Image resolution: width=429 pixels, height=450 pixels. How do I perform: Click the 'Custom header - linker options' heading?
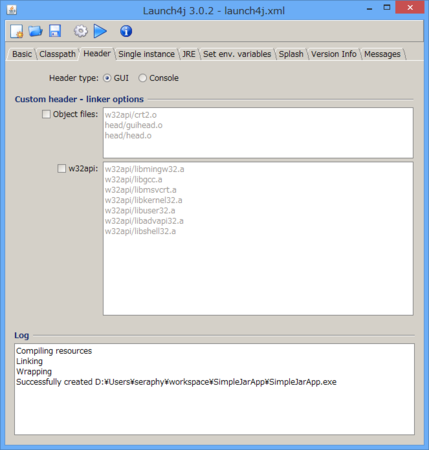(79, 99)
